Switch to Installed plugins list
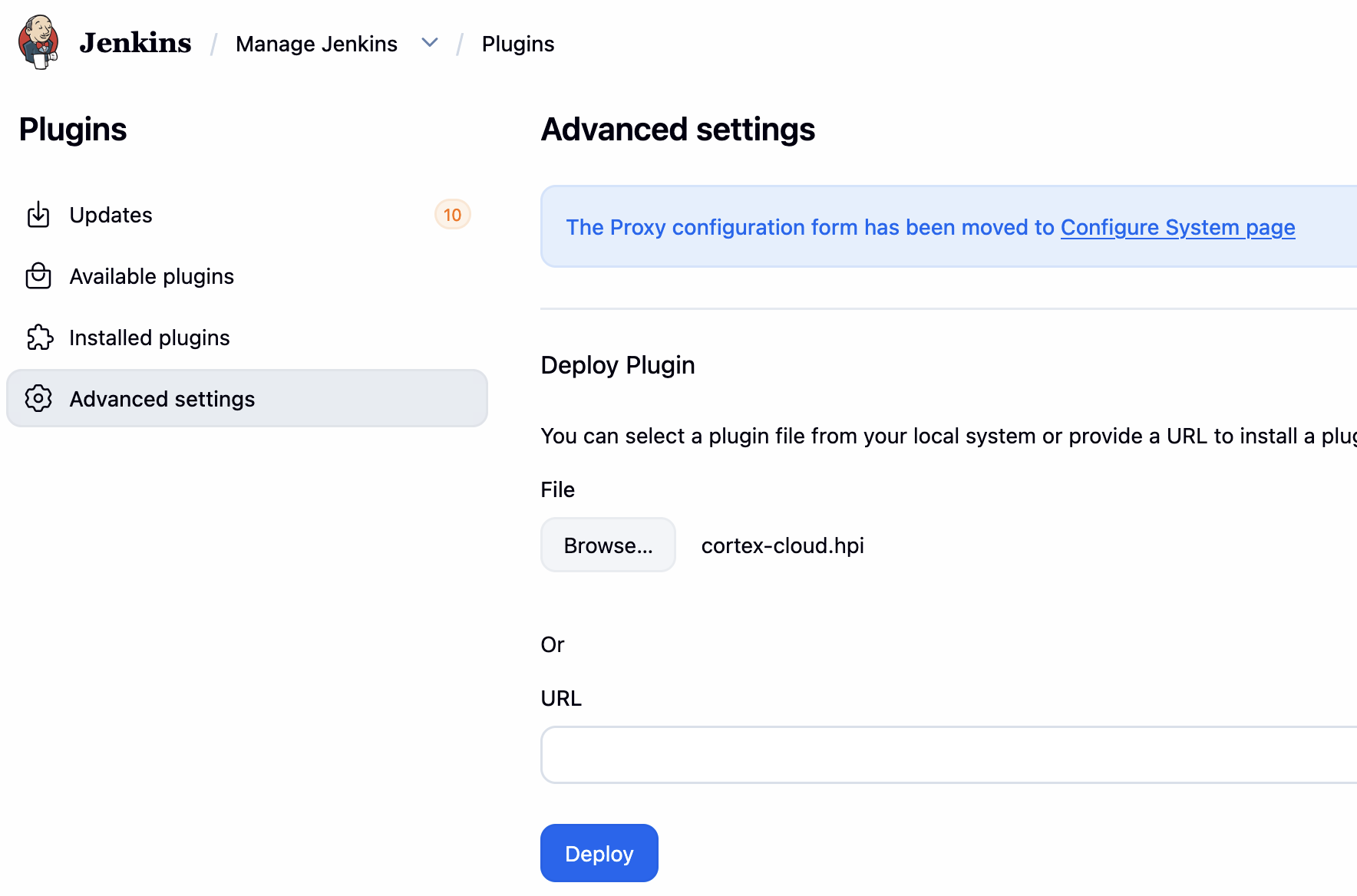The image size is (1357, 896). tap(150, 338)
